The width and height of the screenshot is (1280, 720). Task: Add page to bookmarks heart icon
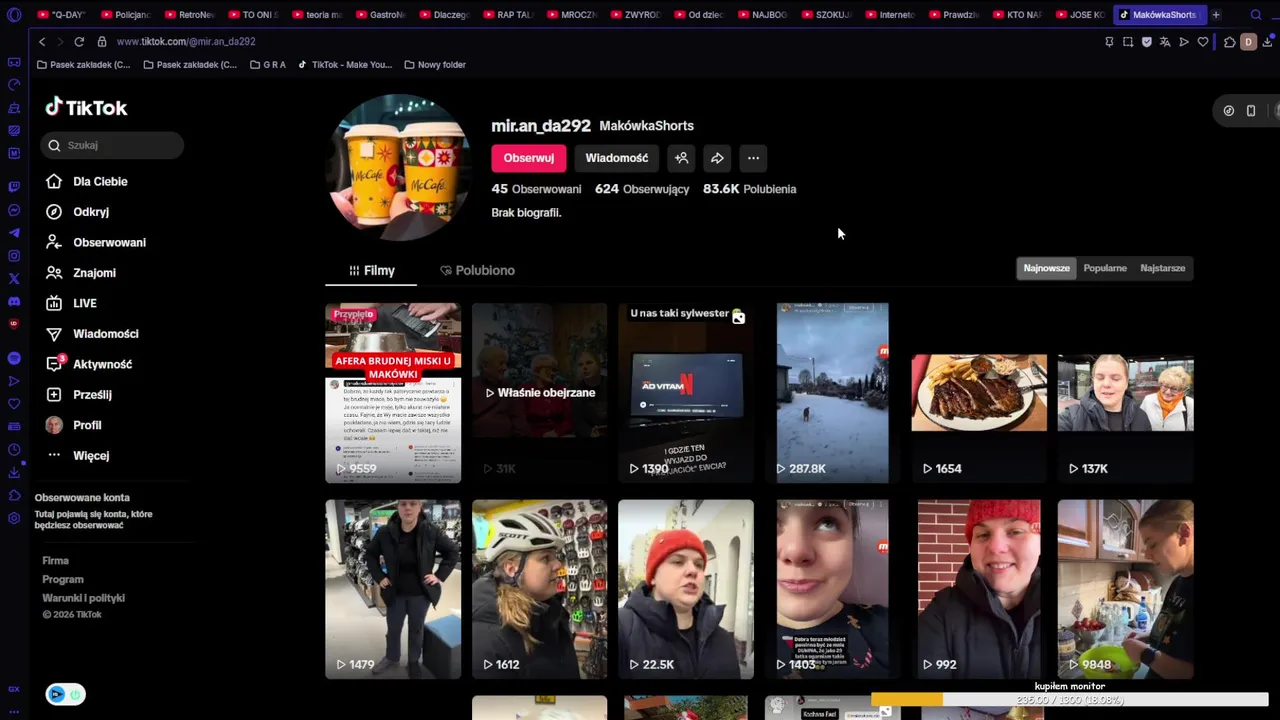pos(1203,42)
